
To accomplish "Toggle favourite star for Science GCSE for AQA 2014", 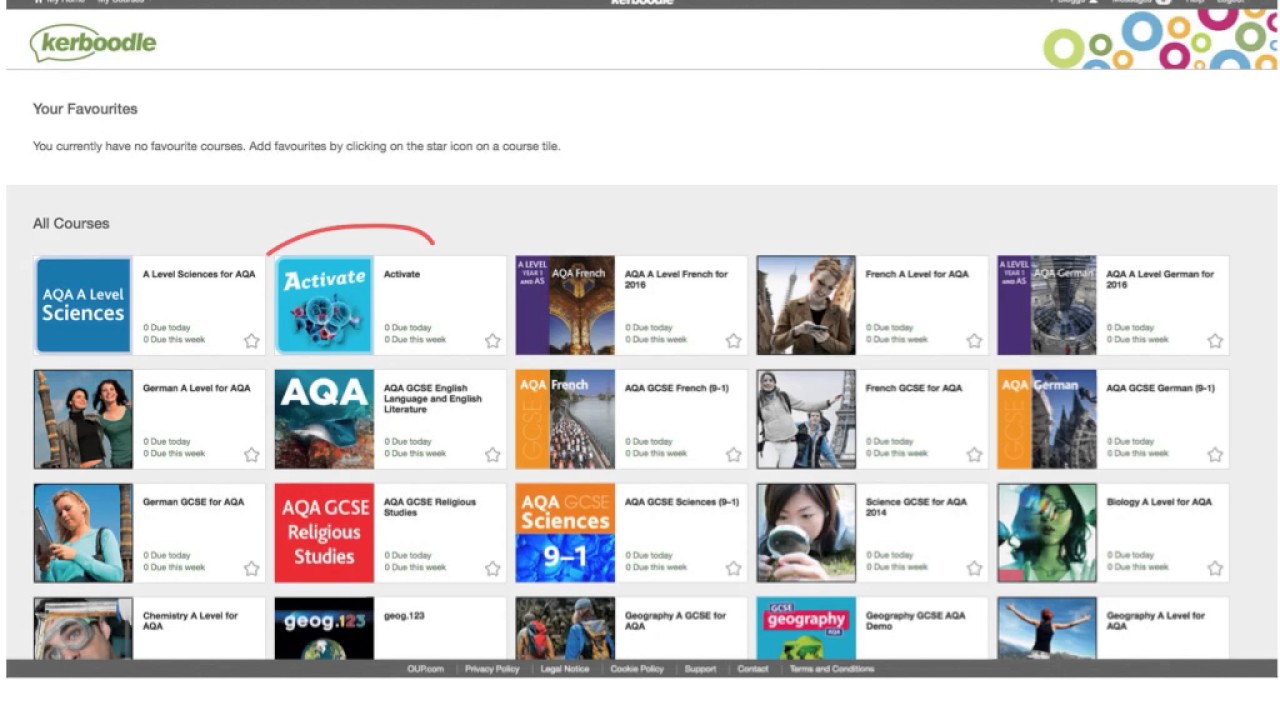I will tap(974, 569).
